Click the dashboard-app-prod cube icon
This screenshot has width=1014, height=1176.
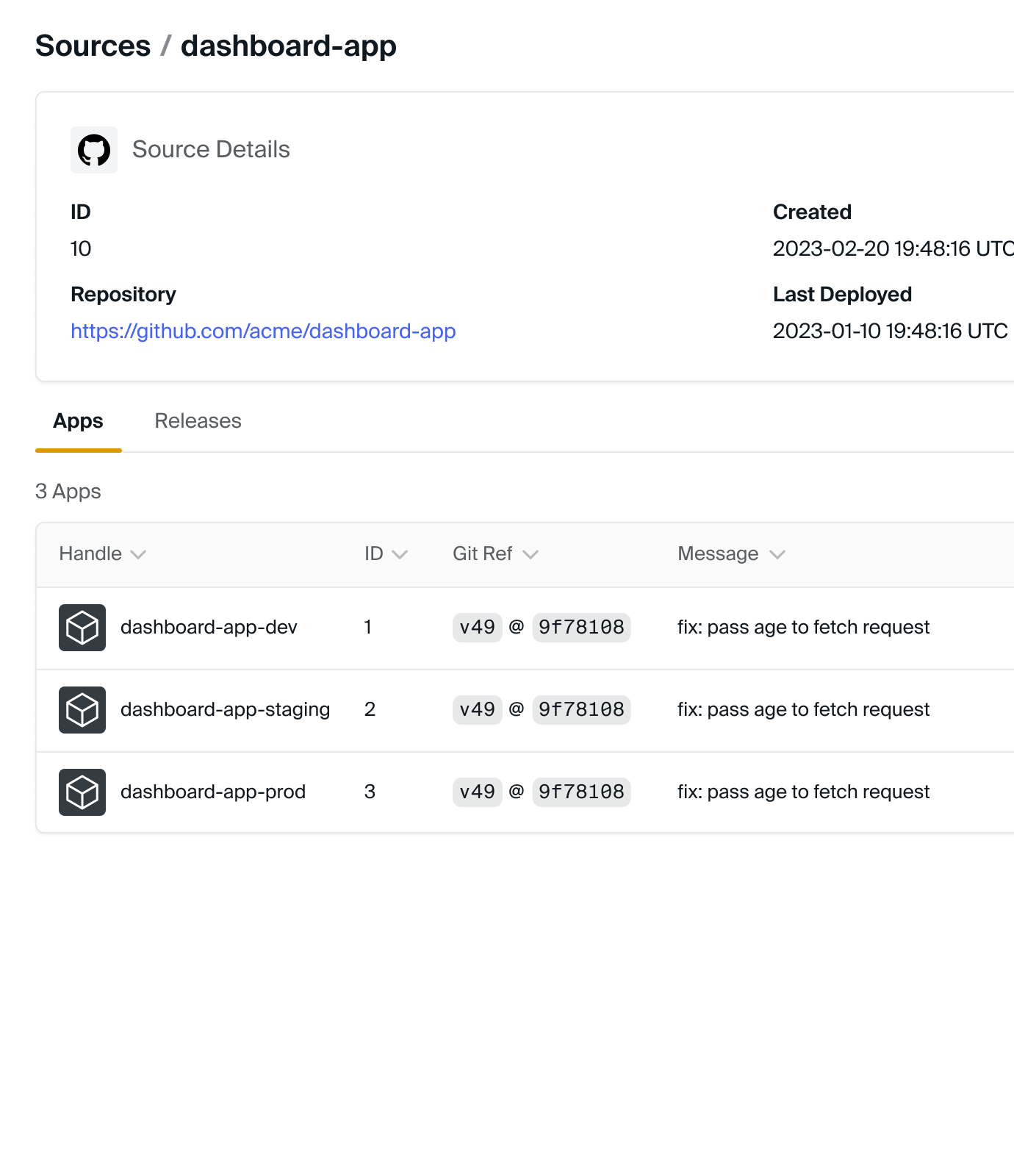[82, 792]
